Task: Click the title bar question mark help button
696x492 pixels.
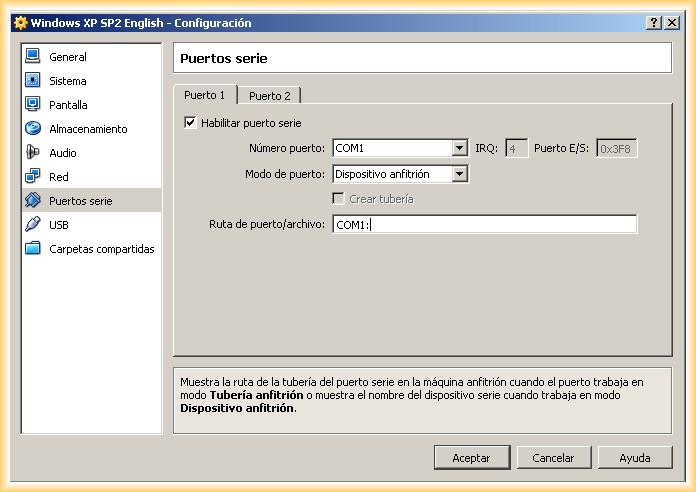Action: click(654, 23)
